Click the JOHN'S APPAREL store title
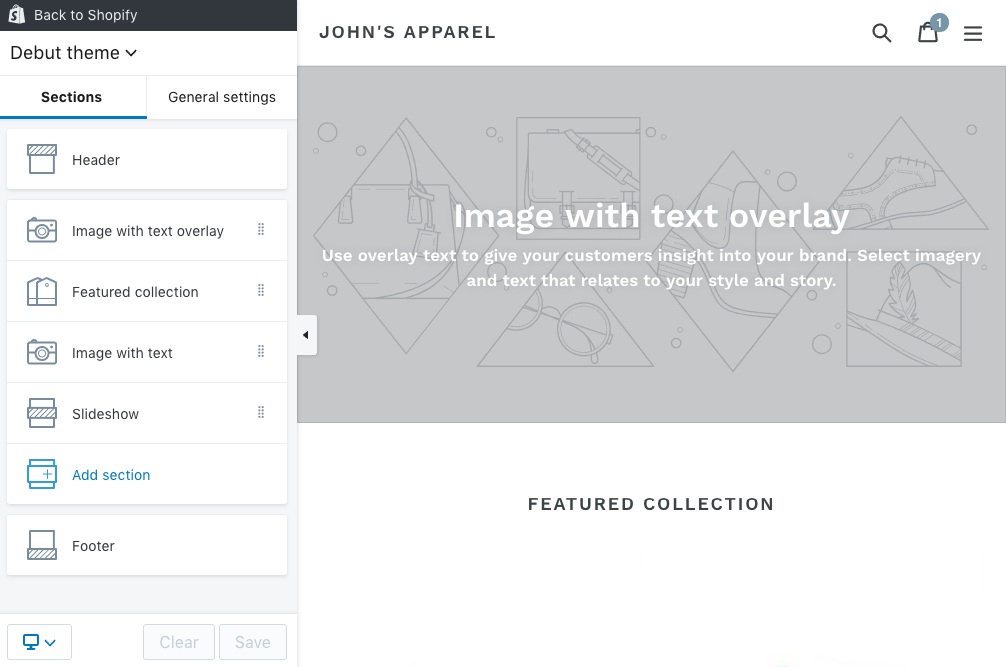1006x667 pixels. coord(407,32)
